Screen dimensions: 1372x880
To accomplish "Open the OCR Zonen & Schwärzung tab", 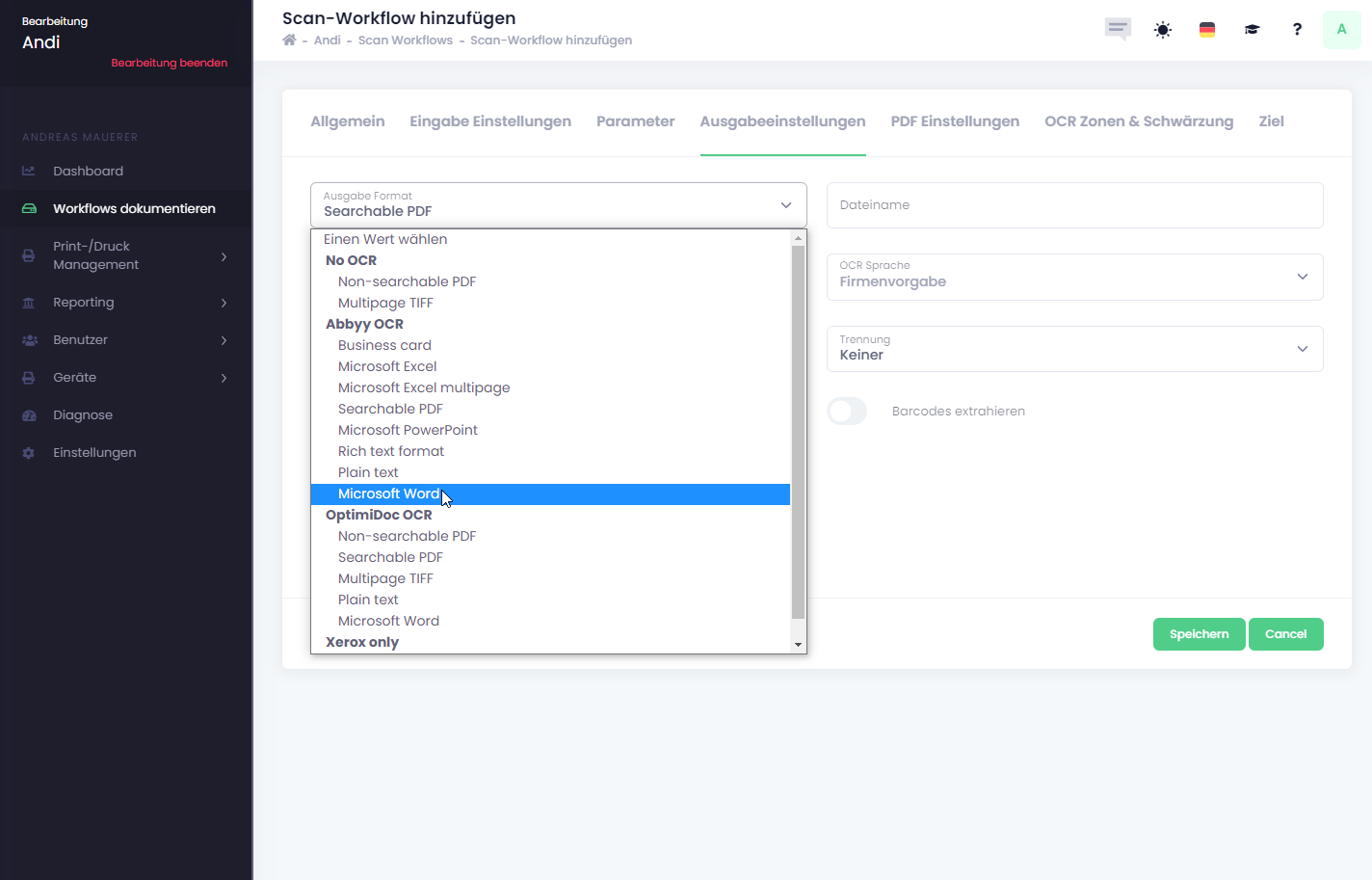I will click(1139, 121).
